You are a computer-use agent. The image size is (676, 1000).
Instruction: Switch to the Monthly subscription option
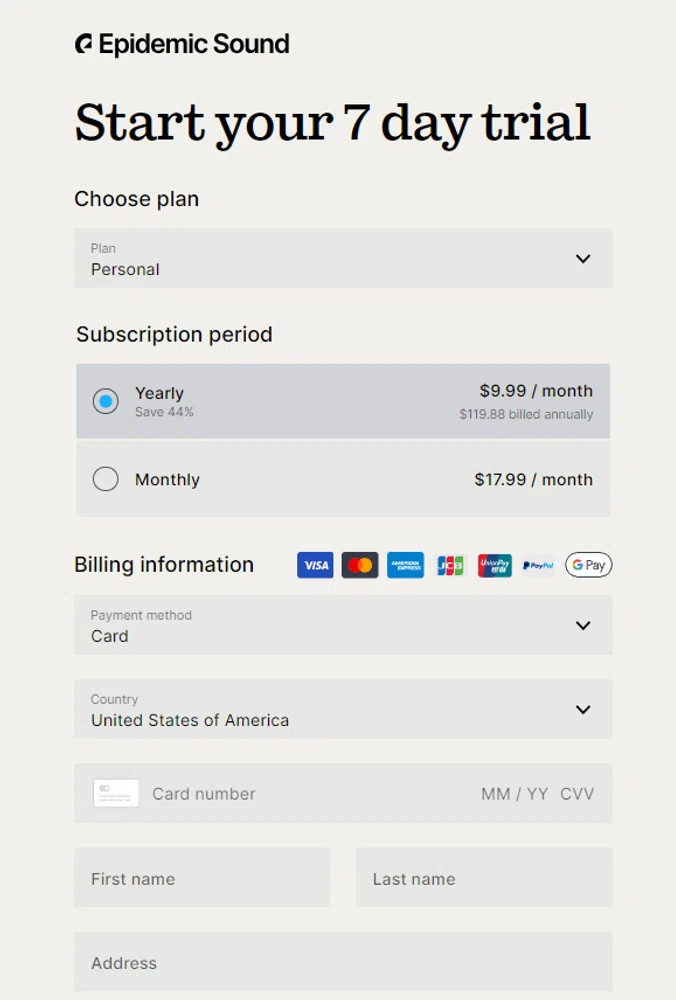105,479
